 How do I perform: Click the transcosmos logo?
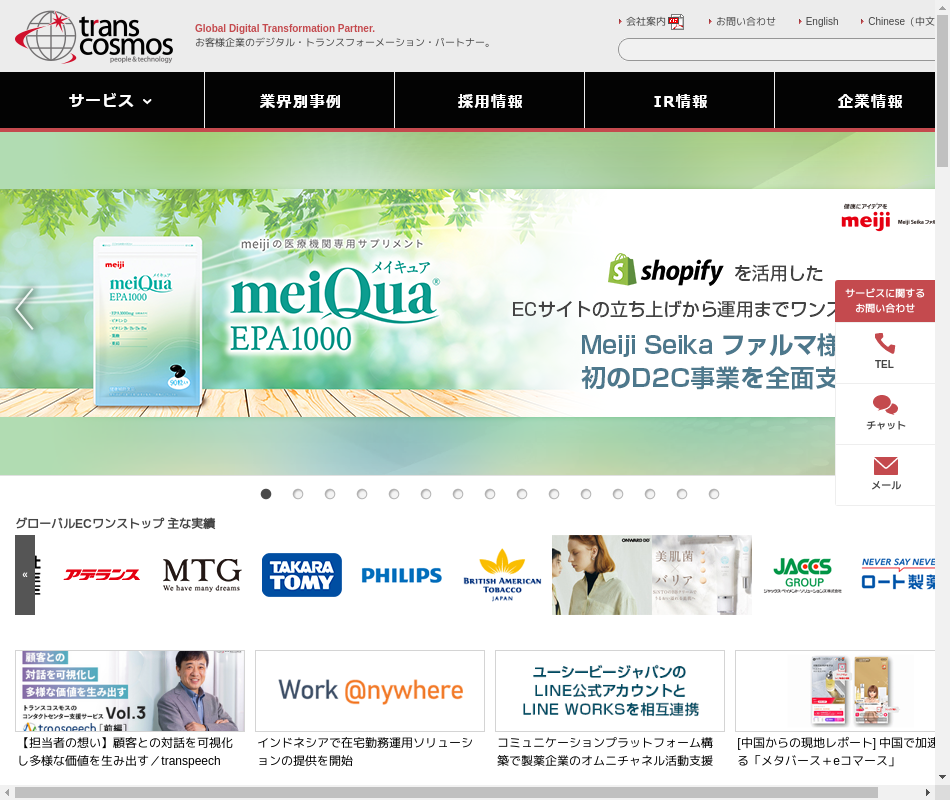pos(94,36)
